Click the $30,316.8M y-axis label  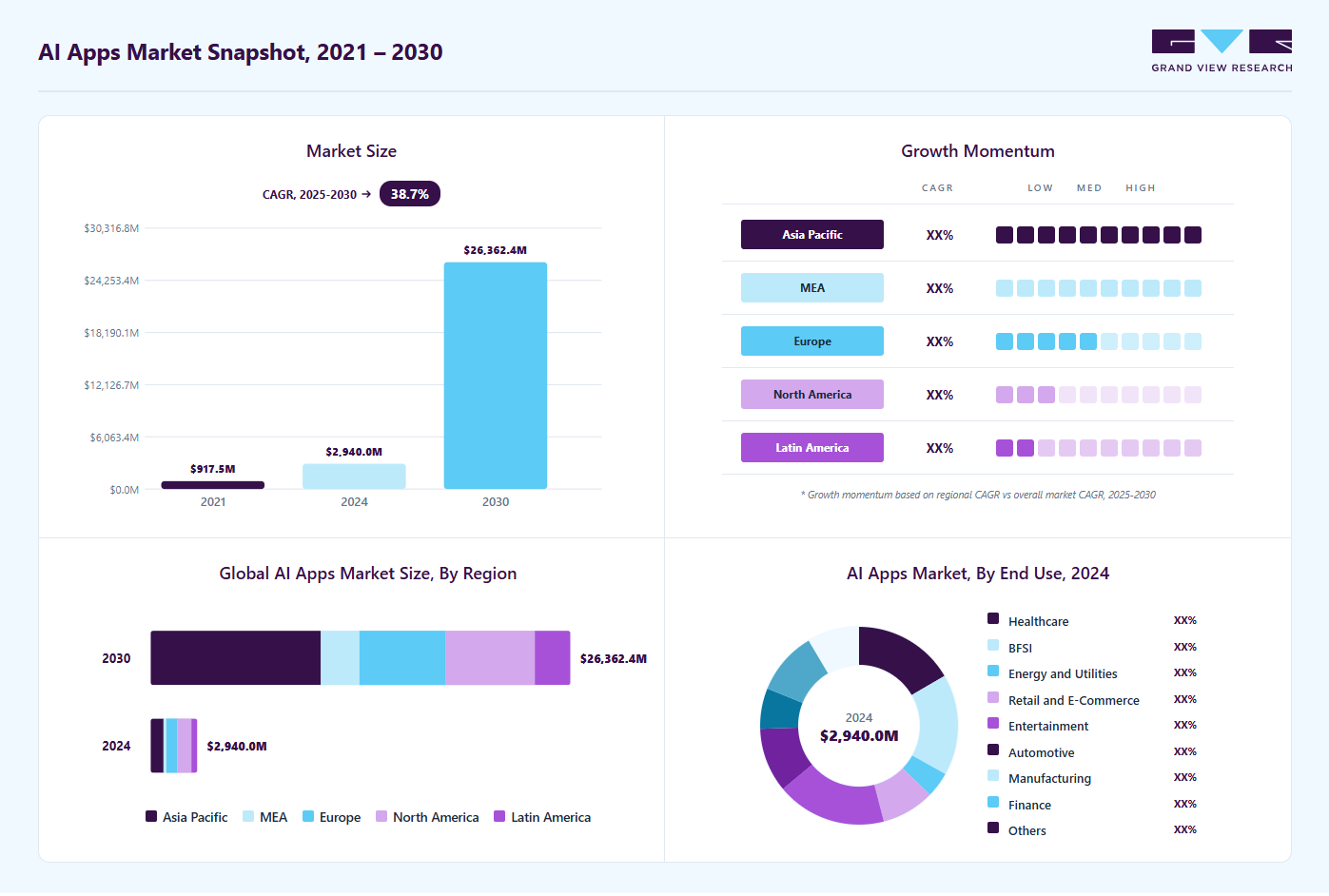point(111,228)
